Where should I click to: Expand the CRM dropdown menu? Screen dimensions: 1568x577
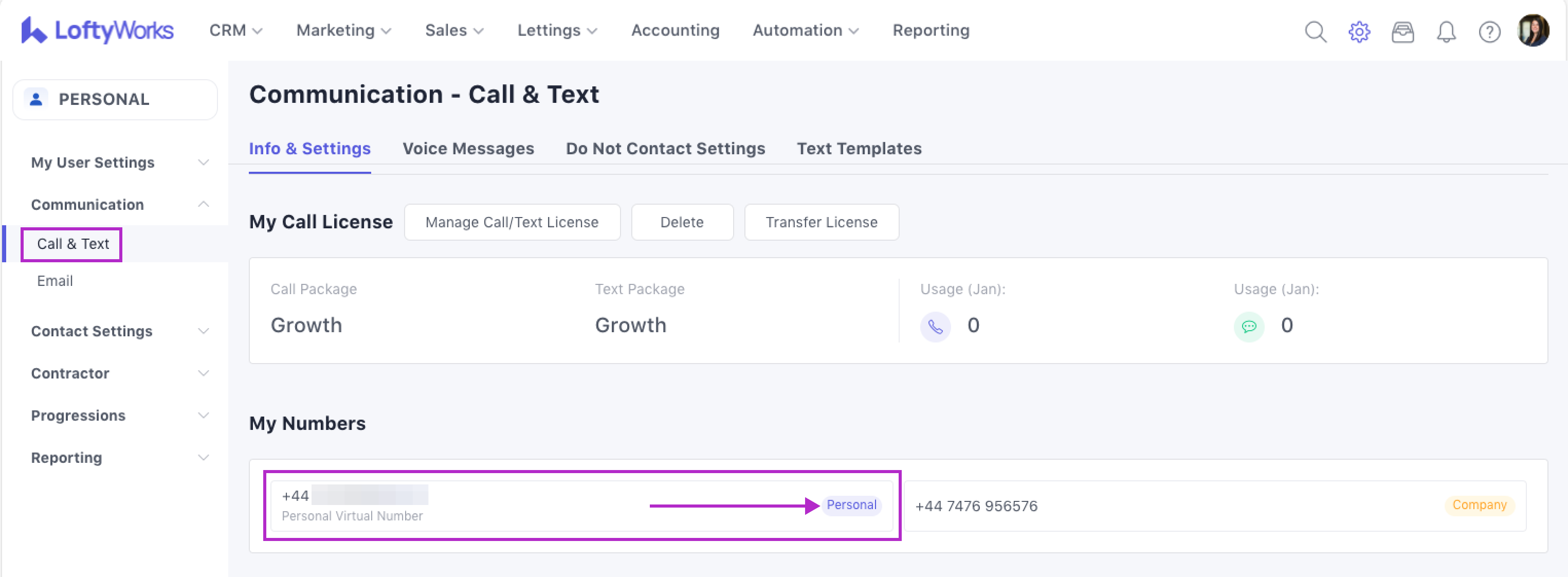point(235,30)
